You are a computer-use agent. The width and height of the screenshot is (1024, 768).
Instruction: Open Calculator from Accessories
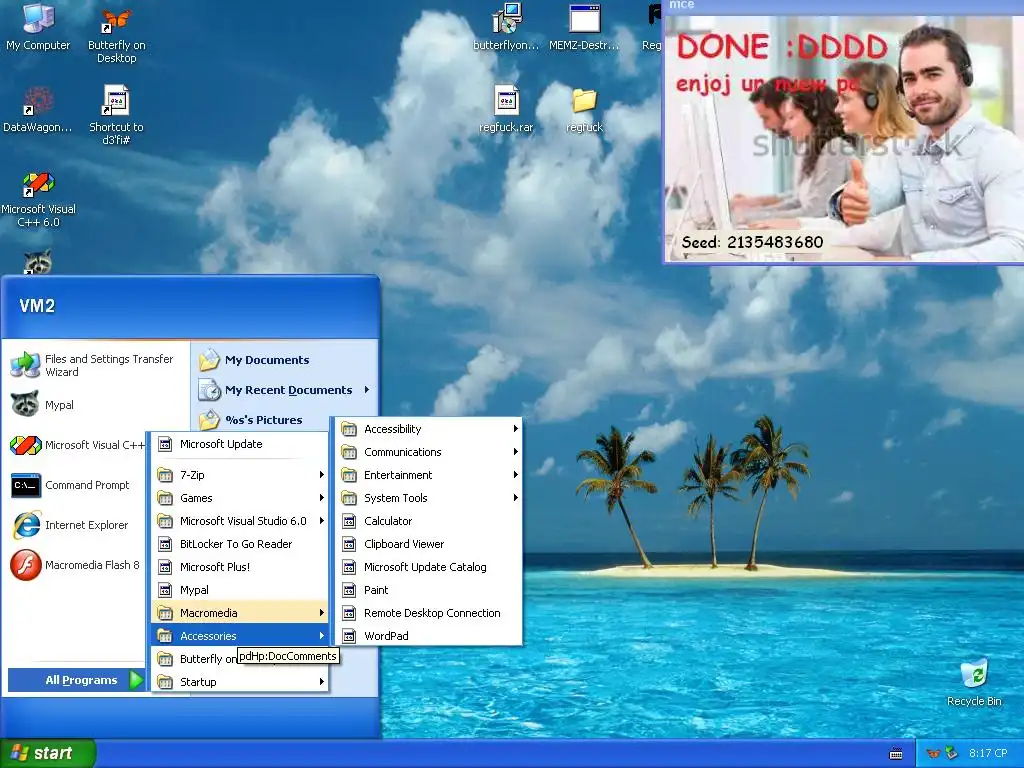[427, 521]
